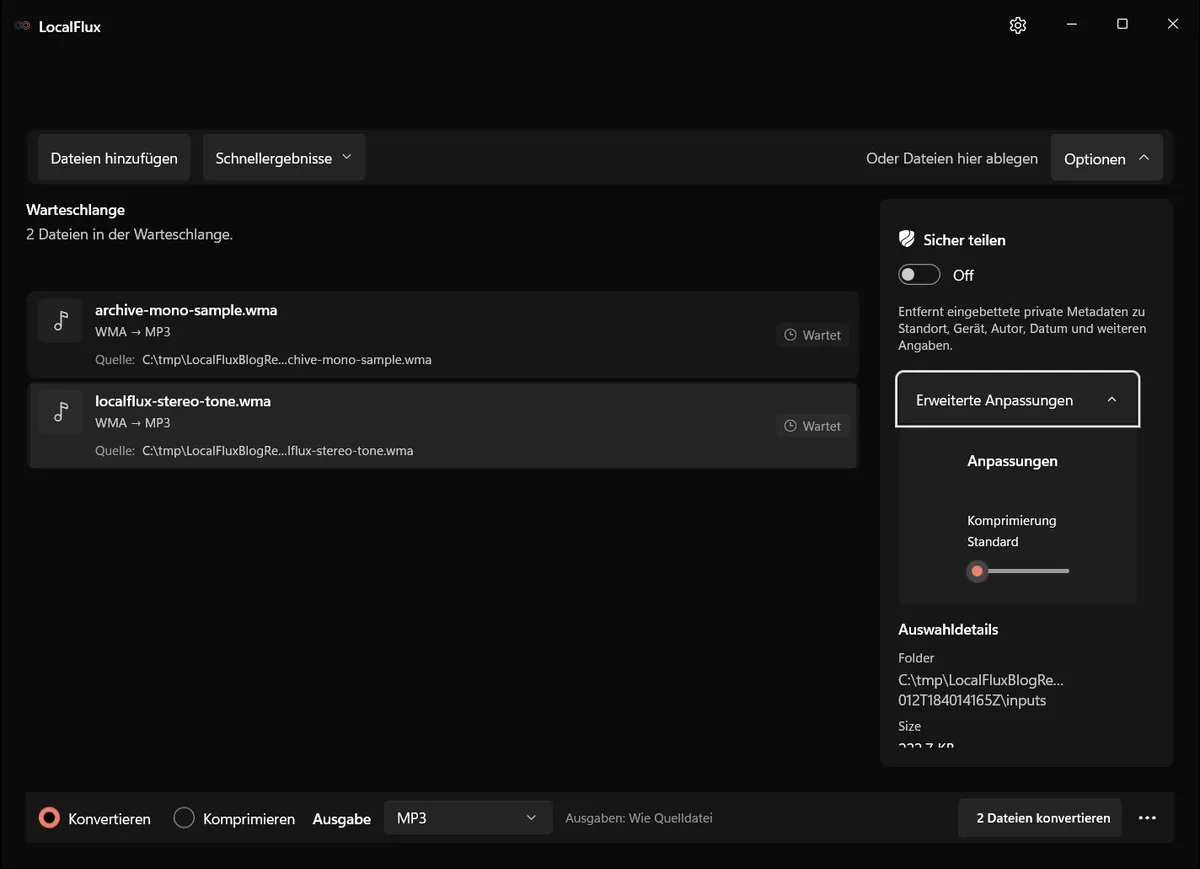Select the Komprimieren radio button
The width and height of the screenshot is (1200, 869).
click(184, 818)
